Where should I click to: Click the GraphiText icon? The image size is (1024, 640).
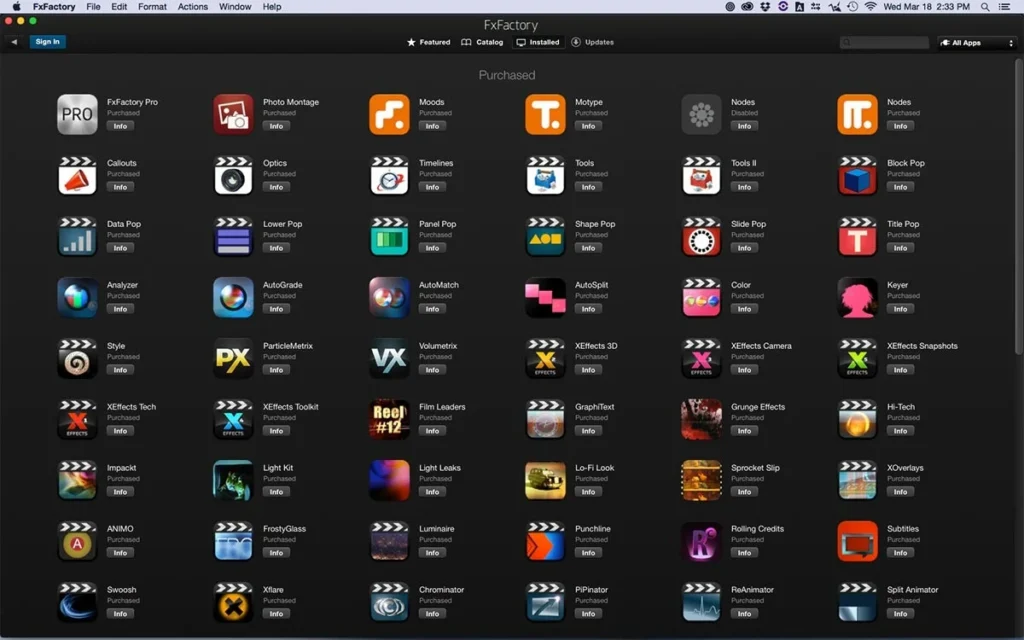pyautogui.click(x=545, y=419)
